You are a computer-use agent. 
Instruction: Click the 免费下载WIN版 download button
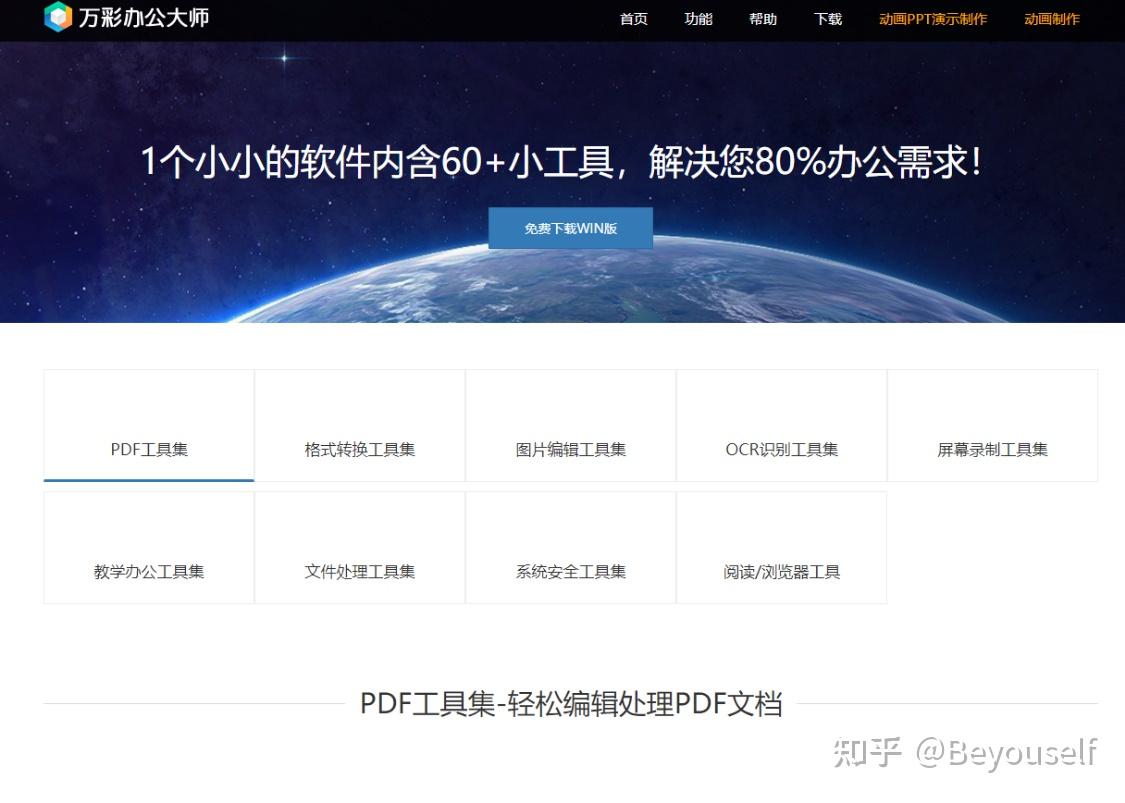tap(570, 228)
